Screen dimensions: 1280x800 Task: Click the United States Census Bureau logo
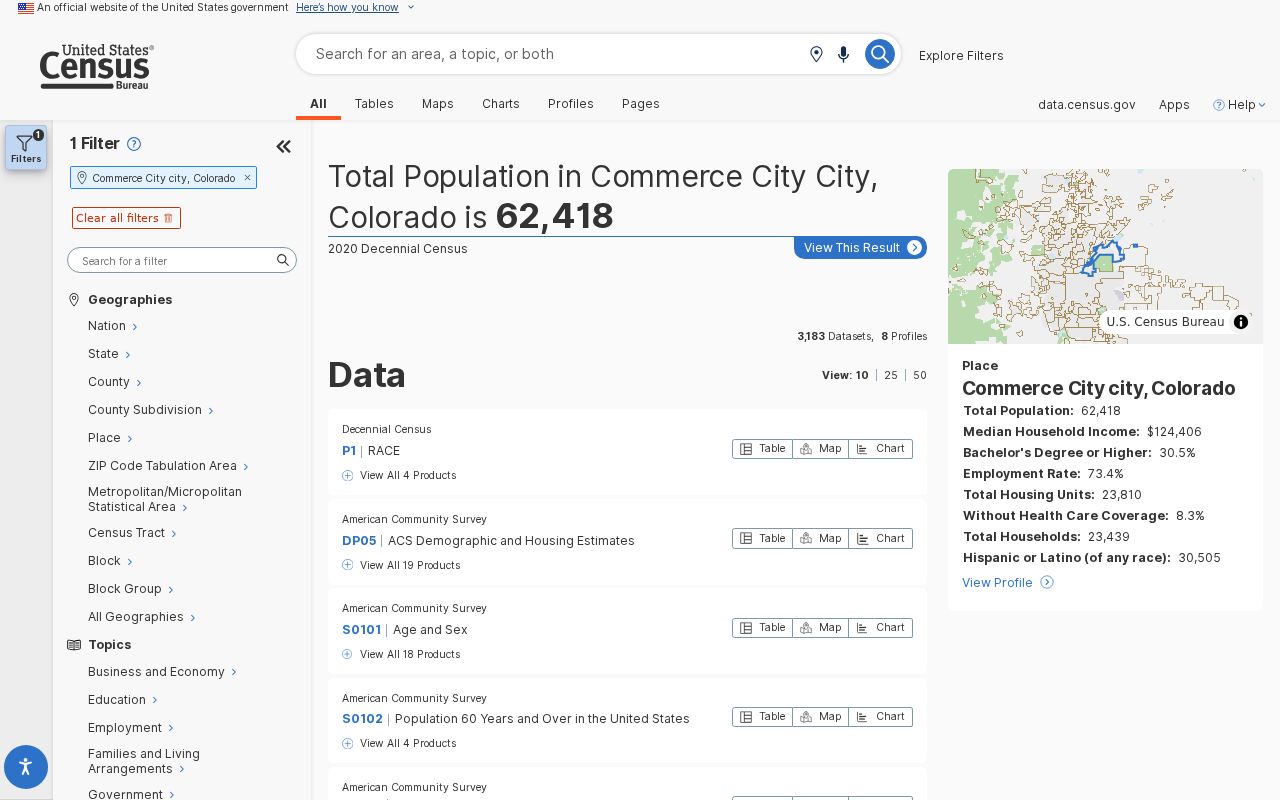coord(96,67)
